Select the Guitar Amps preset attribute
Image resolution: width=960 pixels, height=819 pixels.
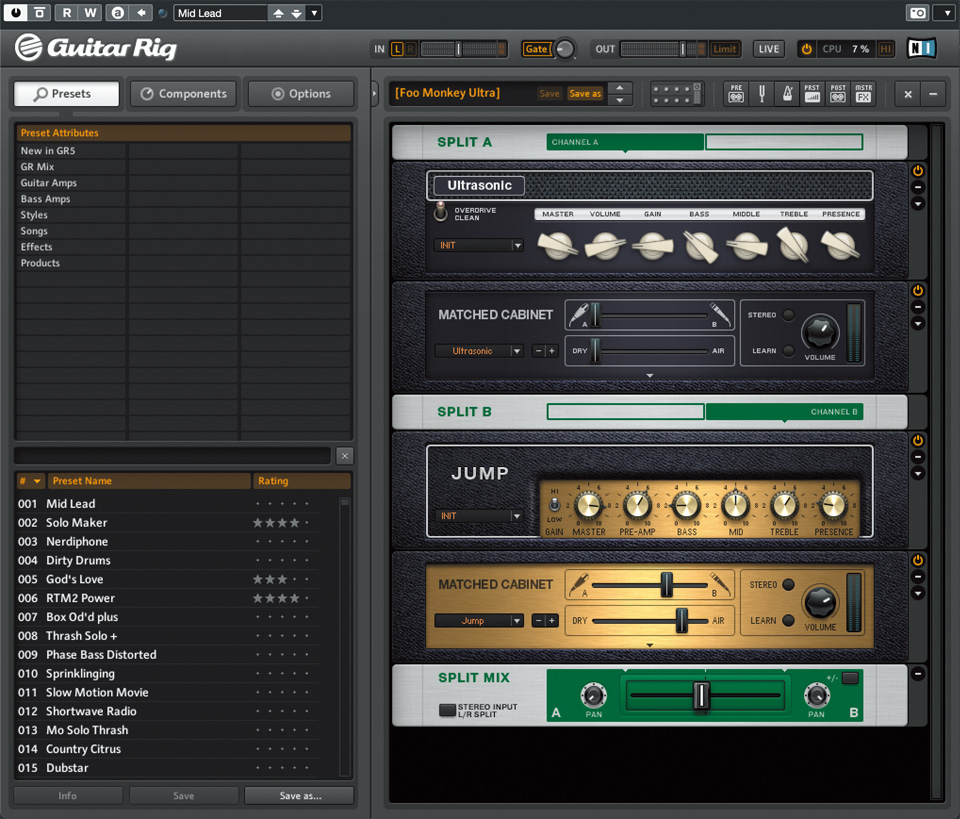point(49,182)
